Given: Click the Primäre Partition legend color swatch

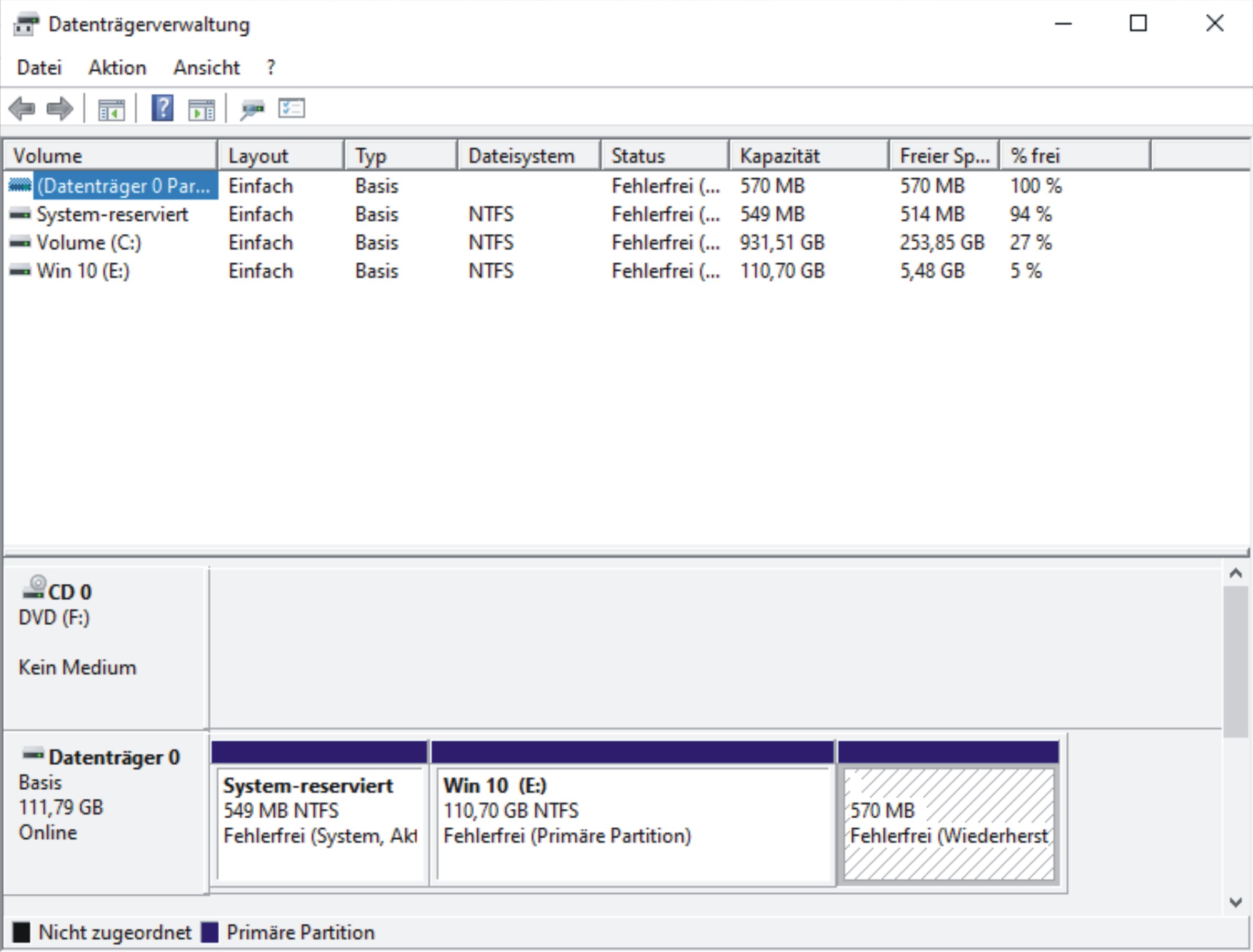Looking at the screenshot, I should (x=210, y=932).
